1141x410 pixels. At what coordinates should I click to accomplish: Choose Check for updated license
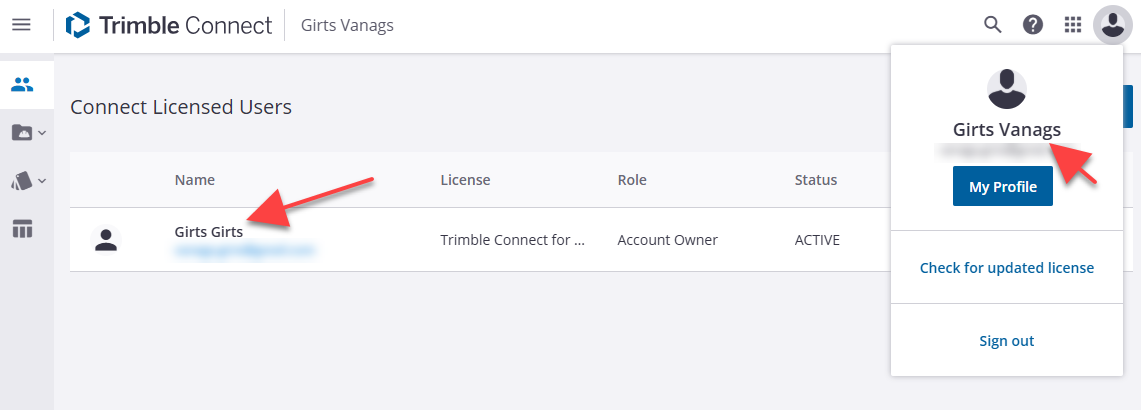coord(1006,268)
